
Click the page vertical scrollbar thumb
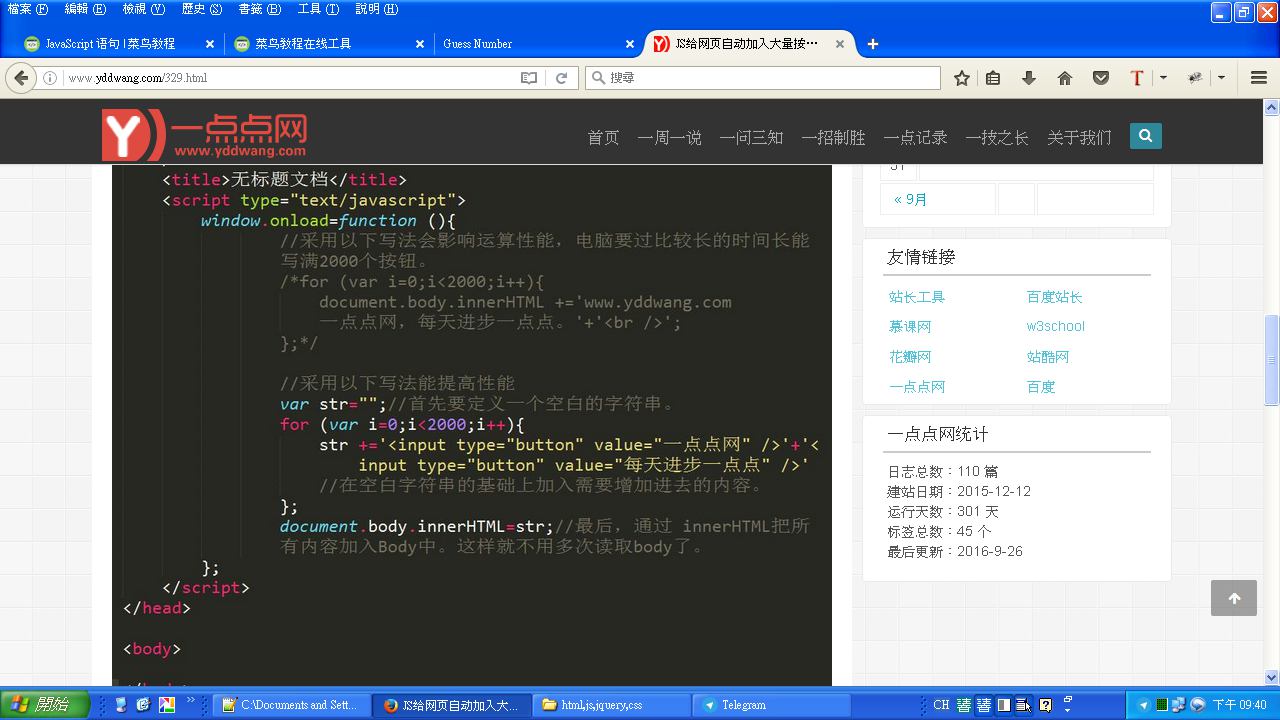point(1271,360)
